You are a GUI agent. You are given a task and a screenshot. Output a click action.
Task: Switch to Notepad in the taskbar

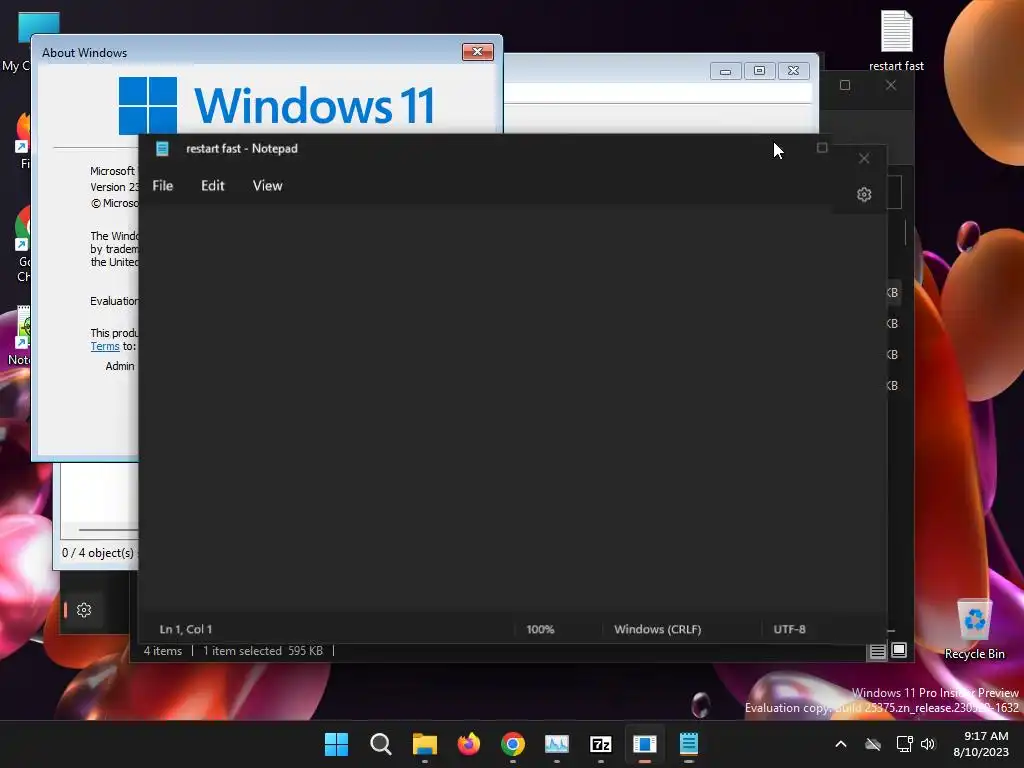[x=688, y=744]
